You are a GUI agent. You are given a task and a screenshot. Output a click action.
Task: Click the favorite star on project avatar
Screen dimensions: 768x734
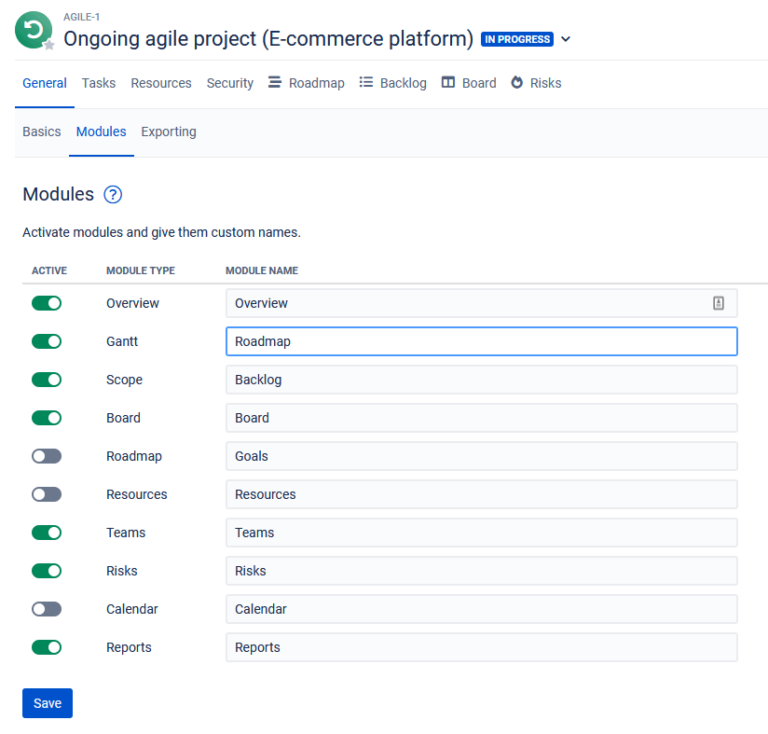point(49,45)
